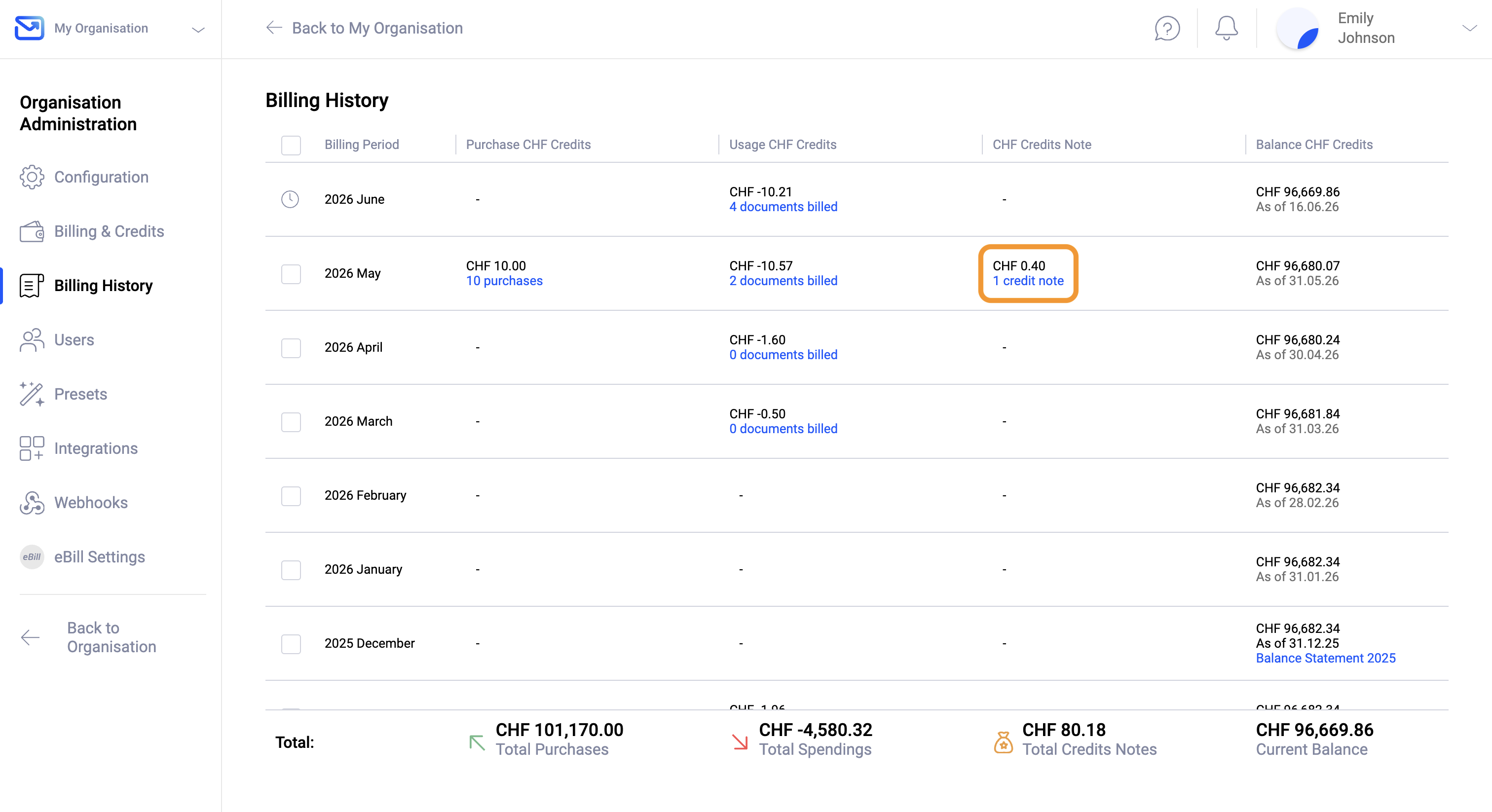Click the Configuration gear icon

point(32,177)
